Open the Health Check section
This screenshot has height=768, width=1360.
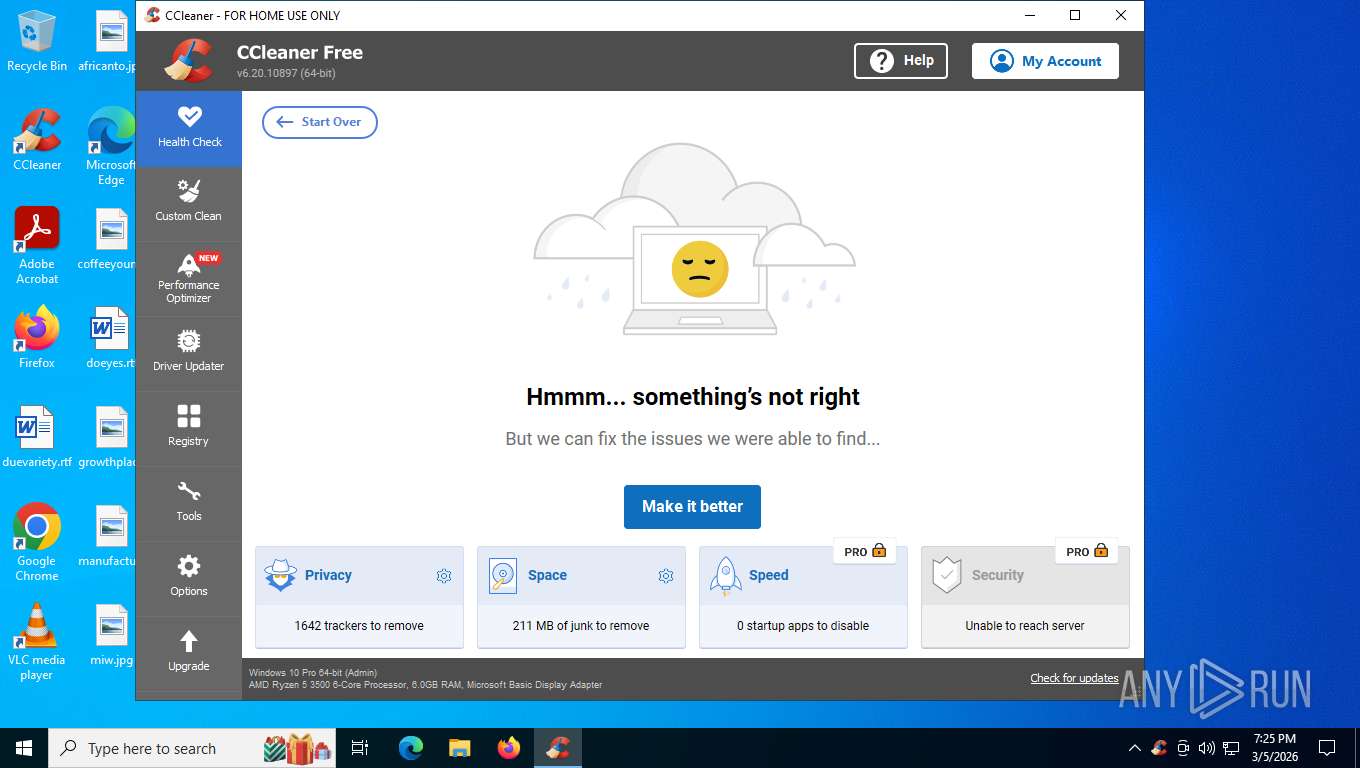(189, 128)
